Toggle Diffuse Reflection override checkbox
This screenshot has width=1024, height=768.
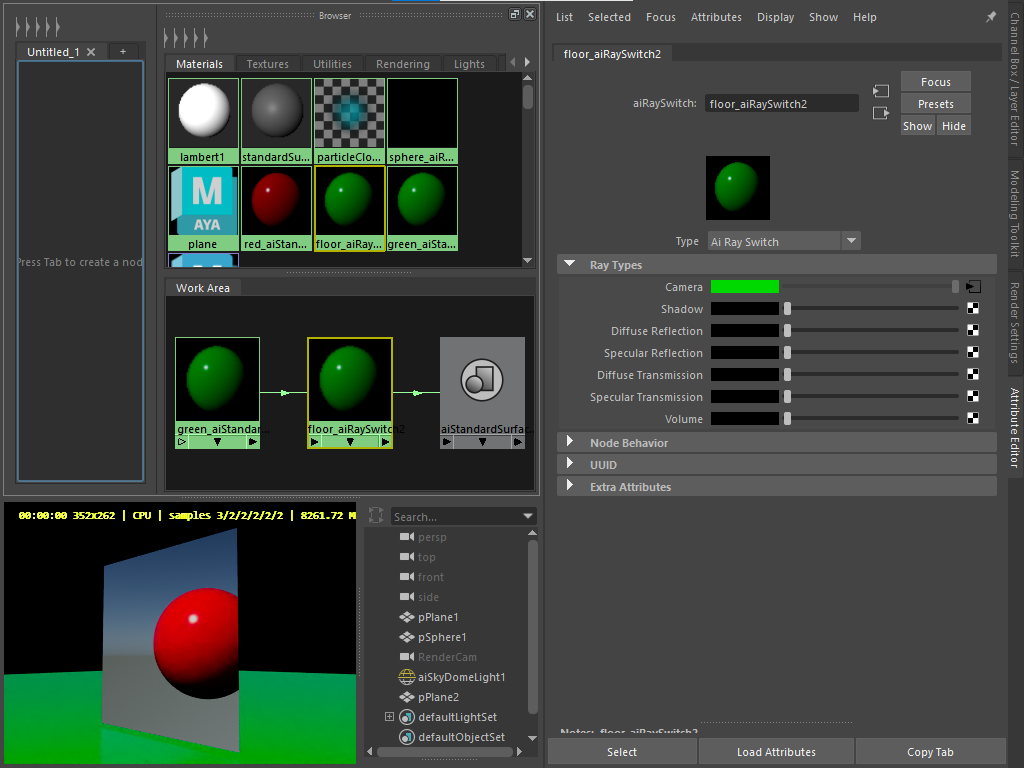tap(972, 330)
